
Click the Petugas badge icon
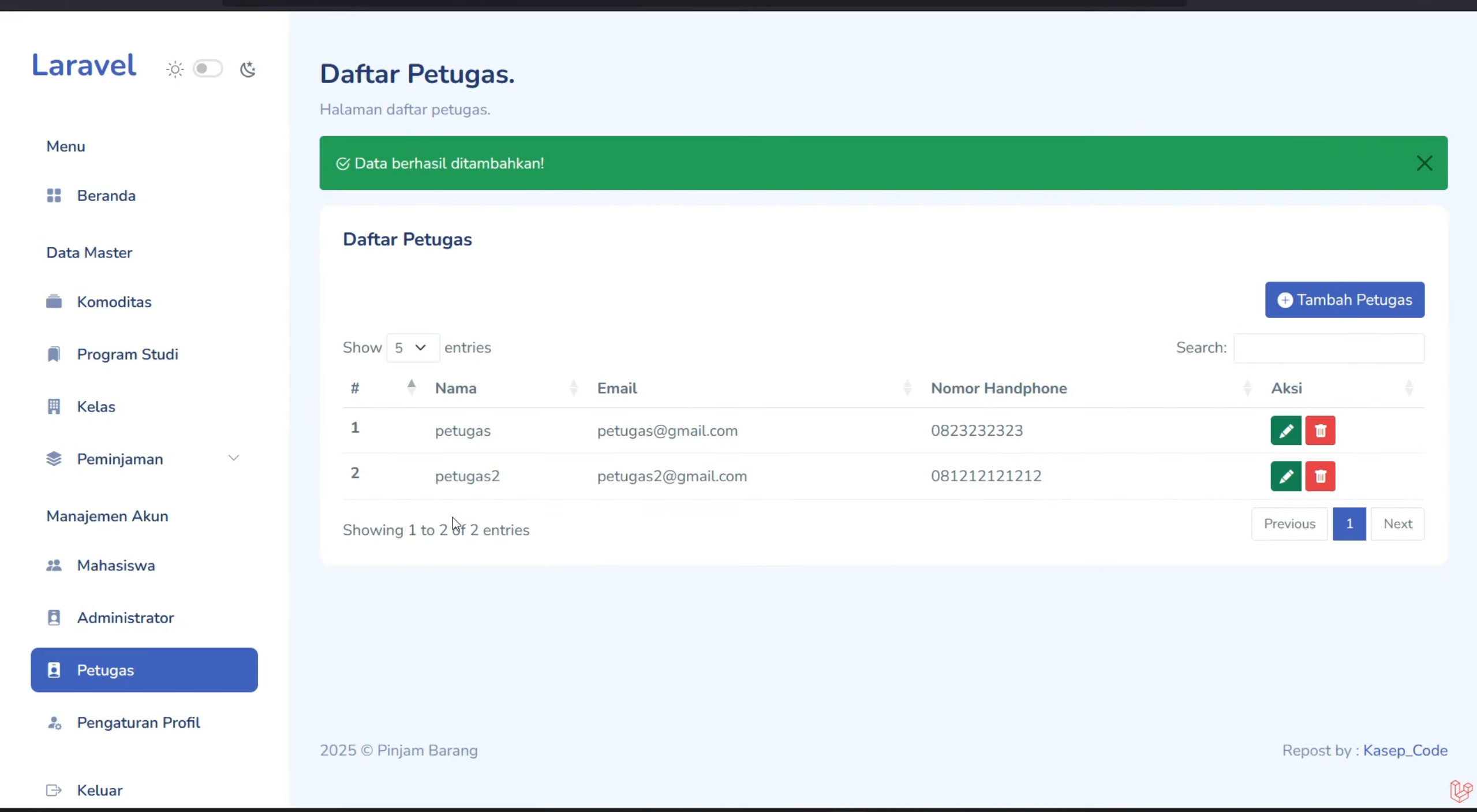pyautogui.click(x=54, y=670)
